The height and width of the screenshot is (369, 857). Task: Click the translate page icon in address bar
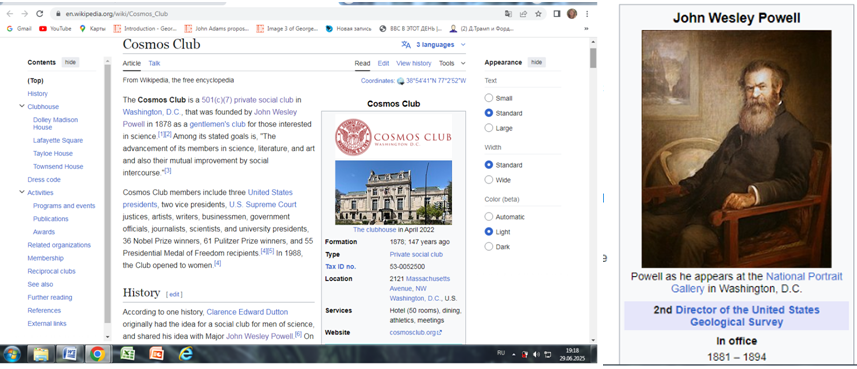pos(508,14)
